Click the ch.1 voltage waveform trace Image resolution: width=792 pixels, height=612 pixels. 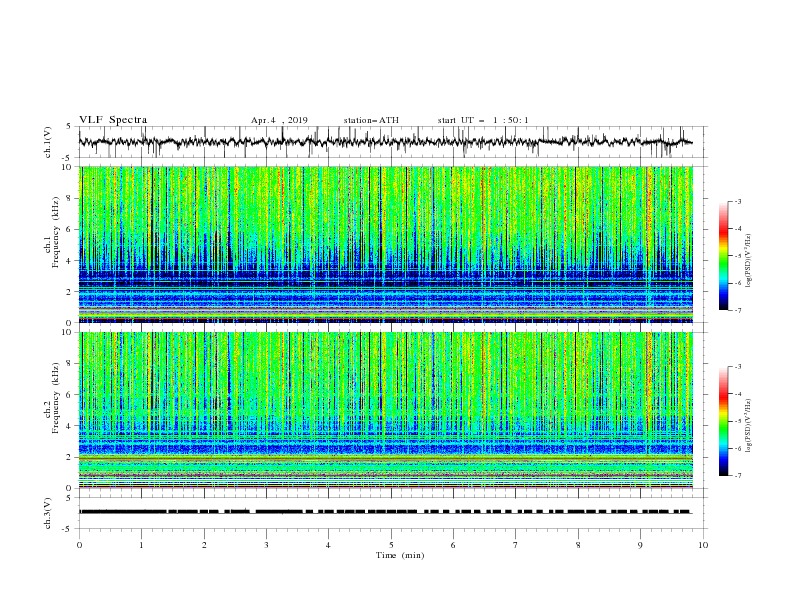coord(385,142)
